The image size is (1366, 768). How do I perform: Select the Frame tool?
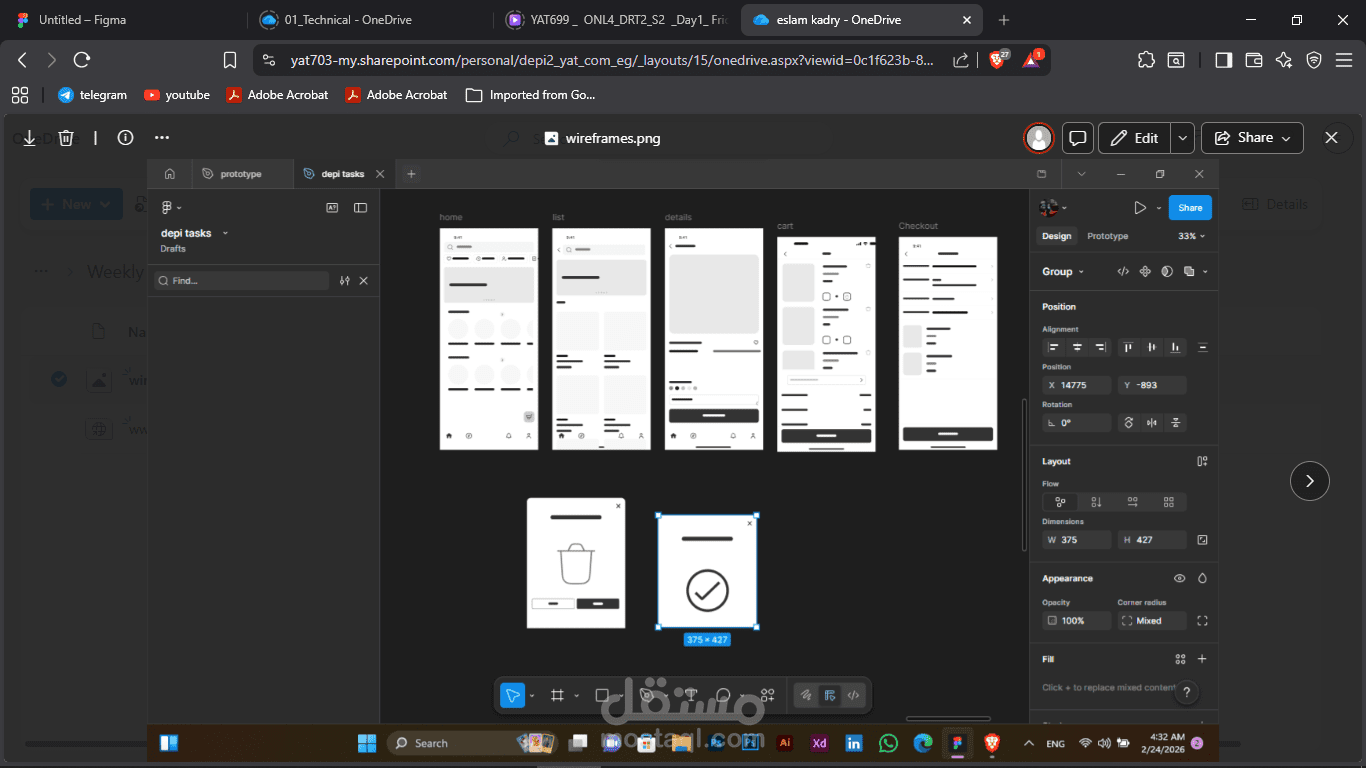[557, 695]
